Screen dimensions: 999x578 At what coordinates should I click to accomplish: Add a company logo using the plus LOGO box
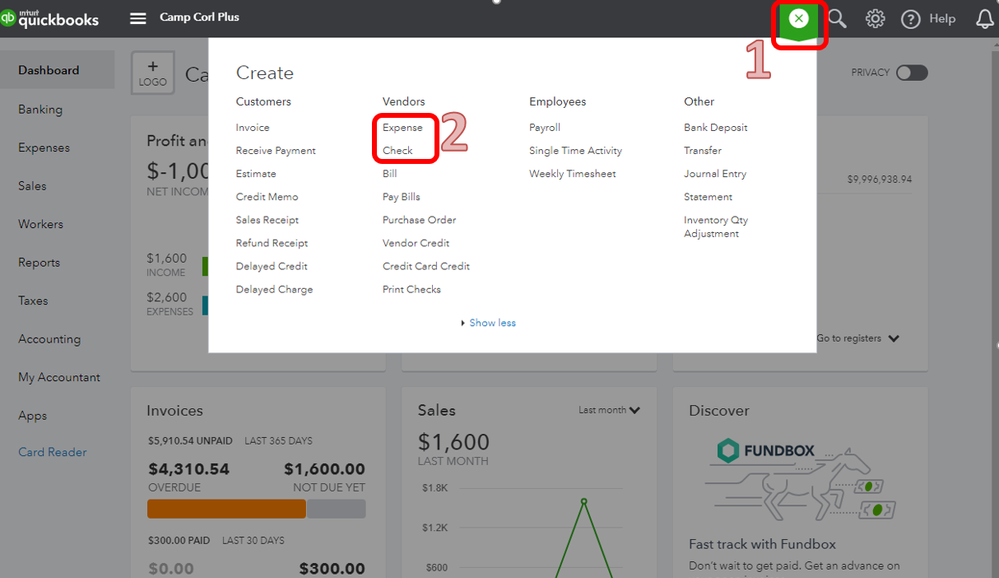(x=153, y=73)
